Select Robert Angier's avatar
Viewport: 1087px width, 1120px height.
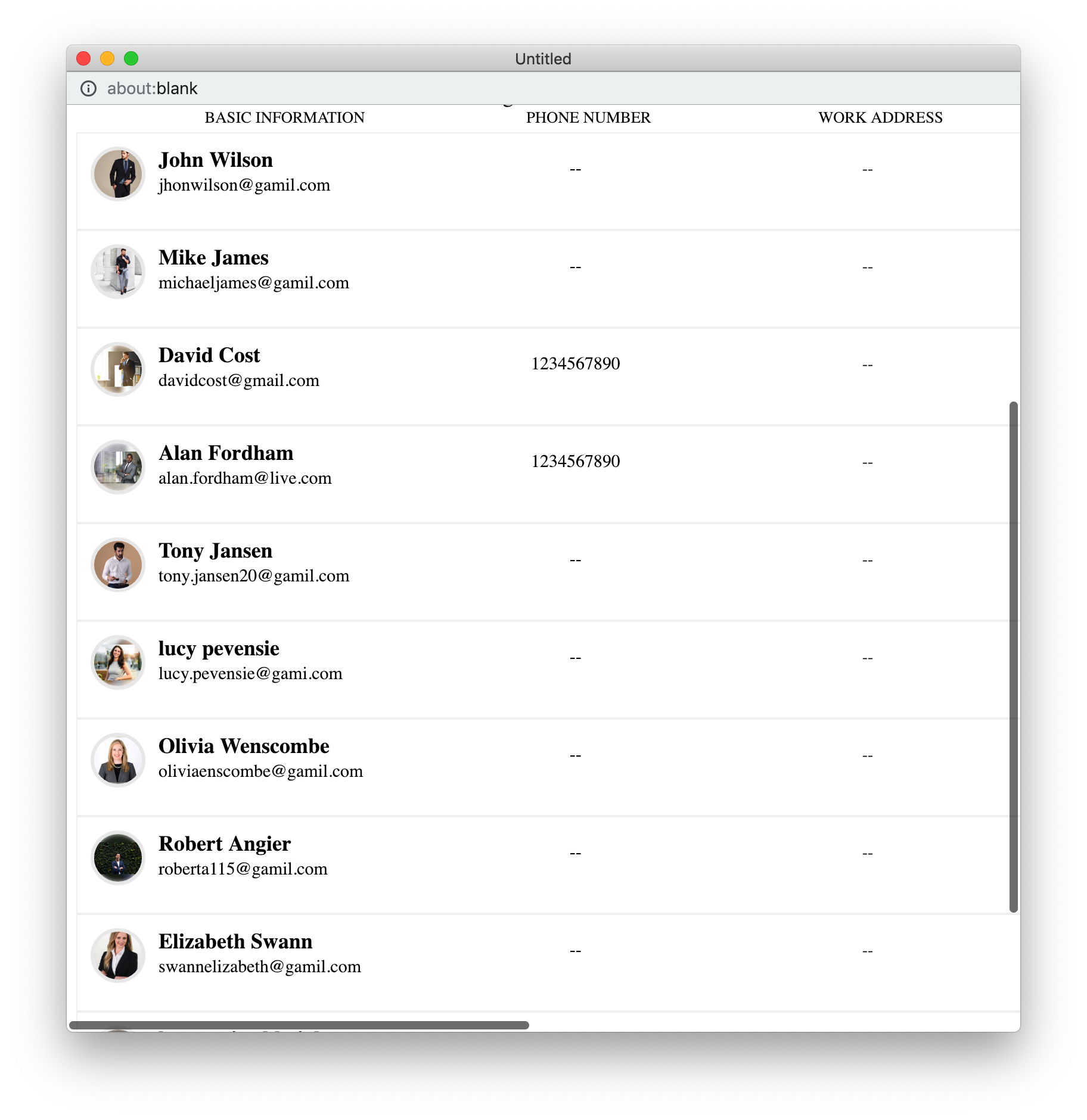[118, 858]
